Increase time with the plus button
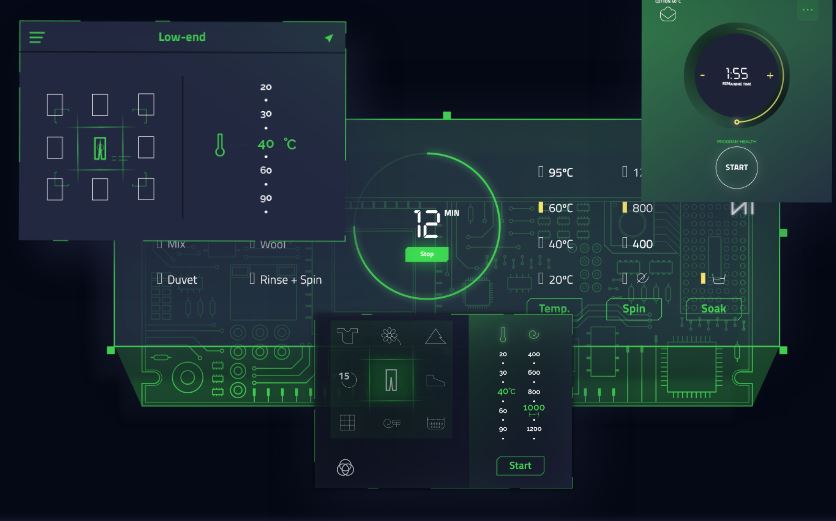 pyautogui.click(x=769, y=75)
